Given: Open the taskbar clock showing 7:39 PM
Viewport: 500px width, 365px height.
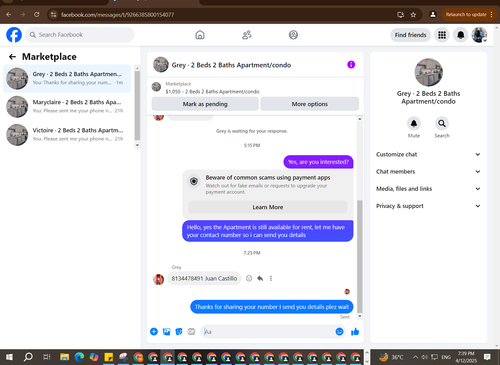Looking at the screenshot, I should pyautogui.click(x=466, y=357).
